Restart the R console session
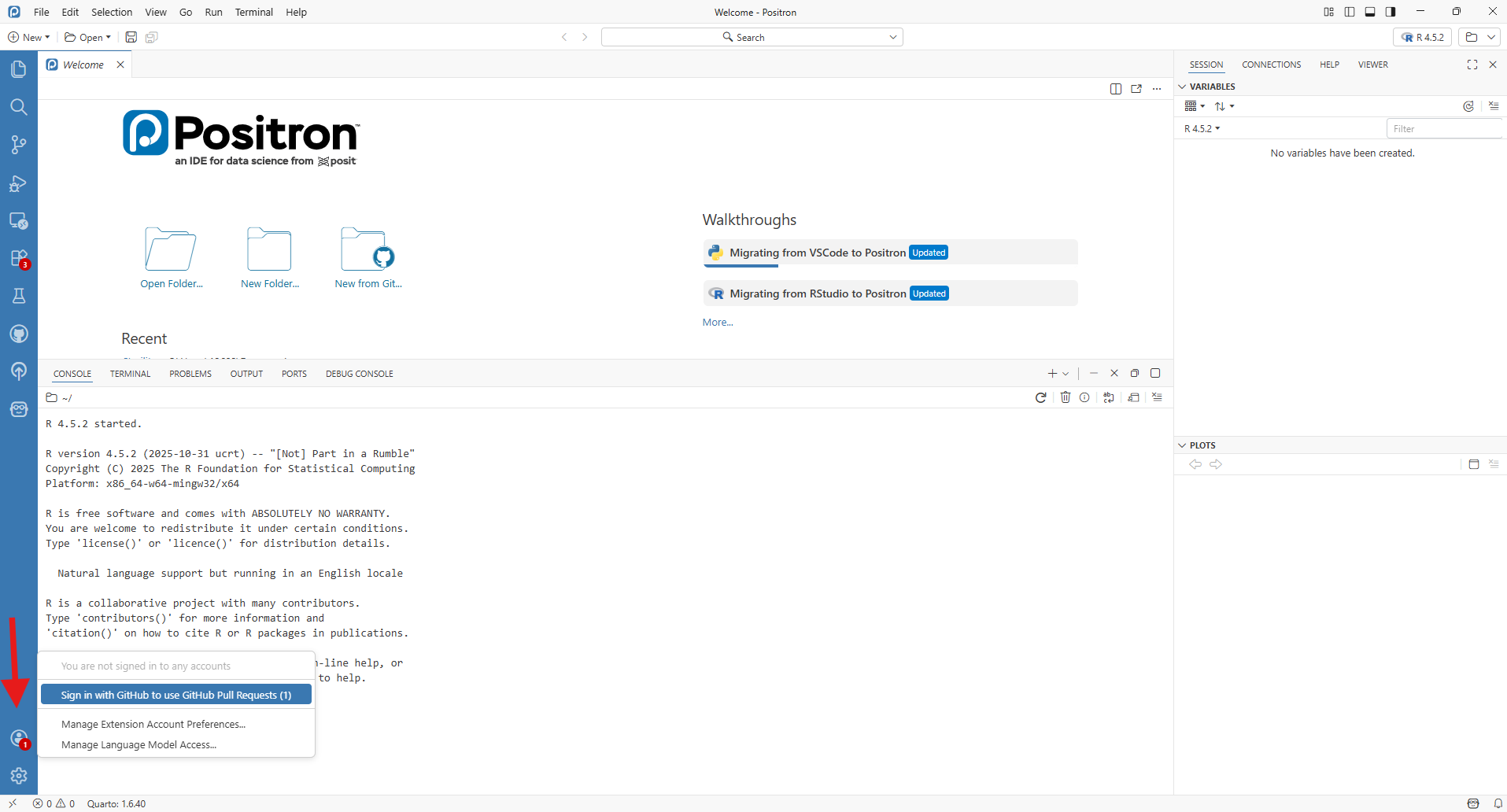This screenshot has width=1507, height=812. click(x=1040, y=397)
